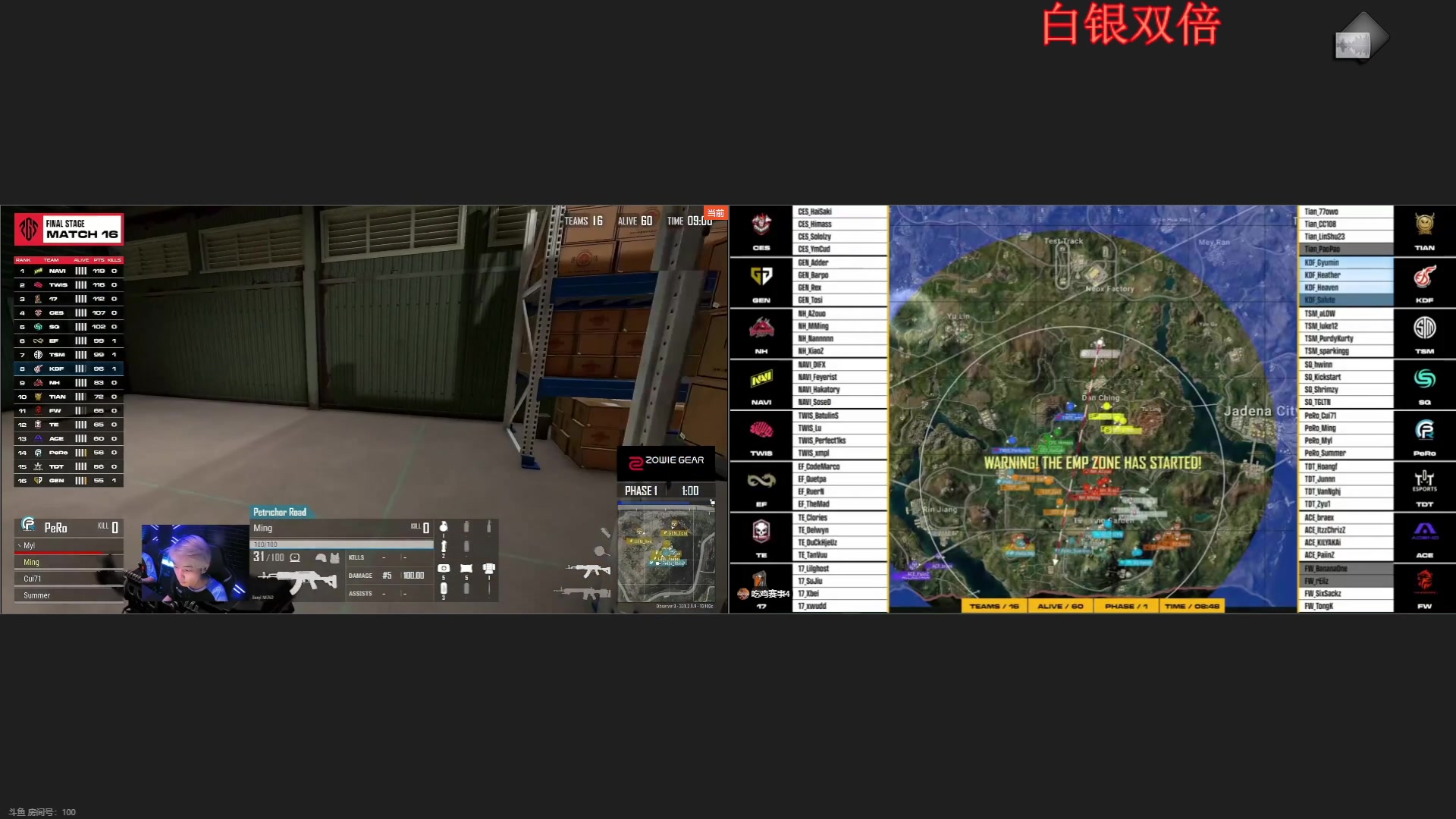Image resolution: width=1456 pixels, height=819 pixels.
Task: Click the secondary rifle silhouette above the sniper
Action: pyautogui.click(x=588, y=570)
